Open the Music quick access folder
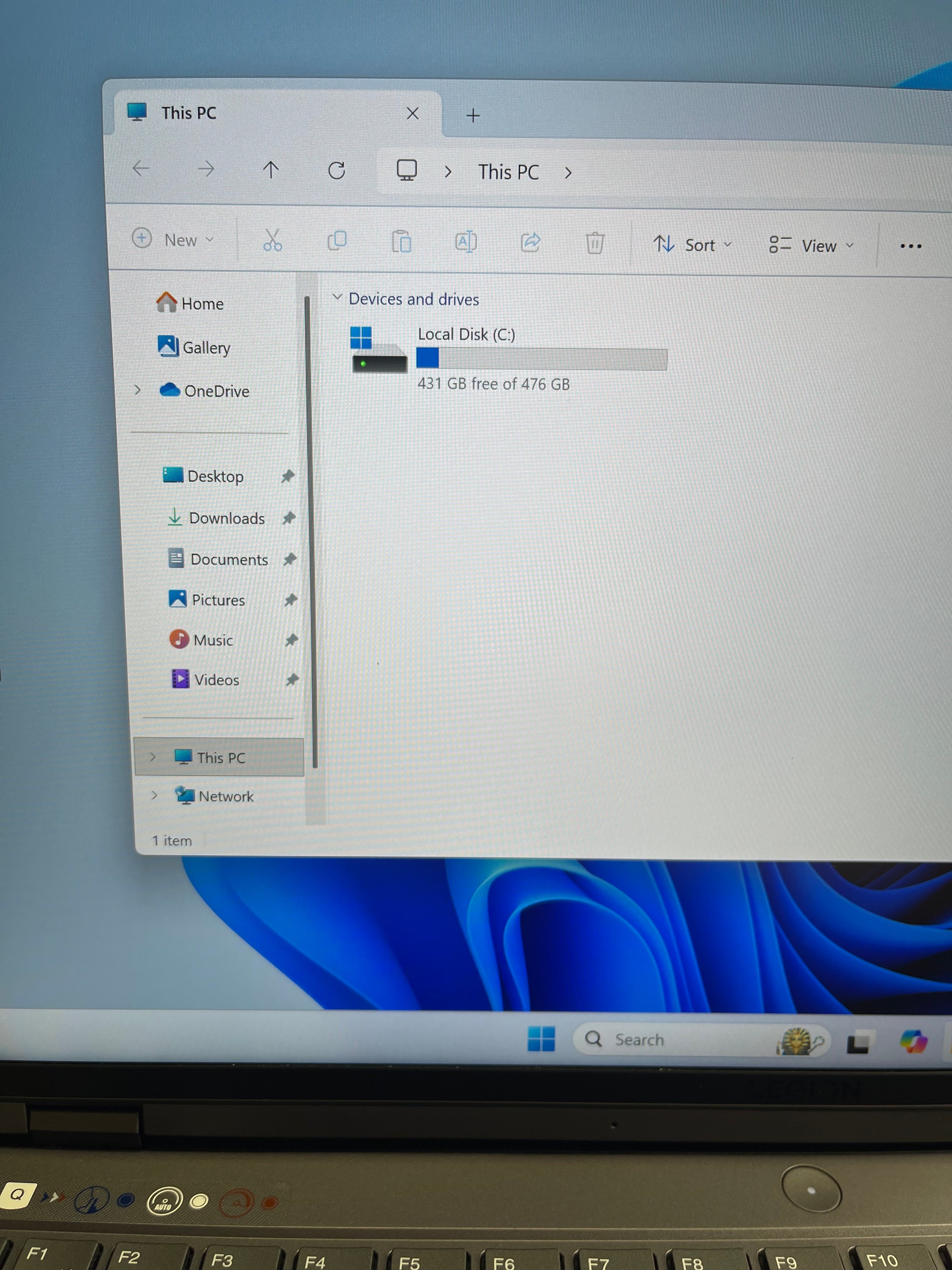The image size is (952, 1270). 201,640
